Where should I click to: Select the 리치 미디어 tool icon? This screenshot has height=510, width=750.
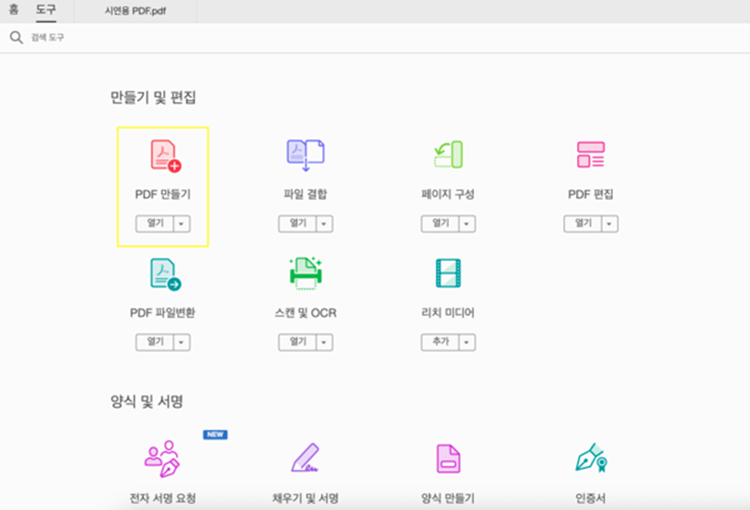click(448, 273)
